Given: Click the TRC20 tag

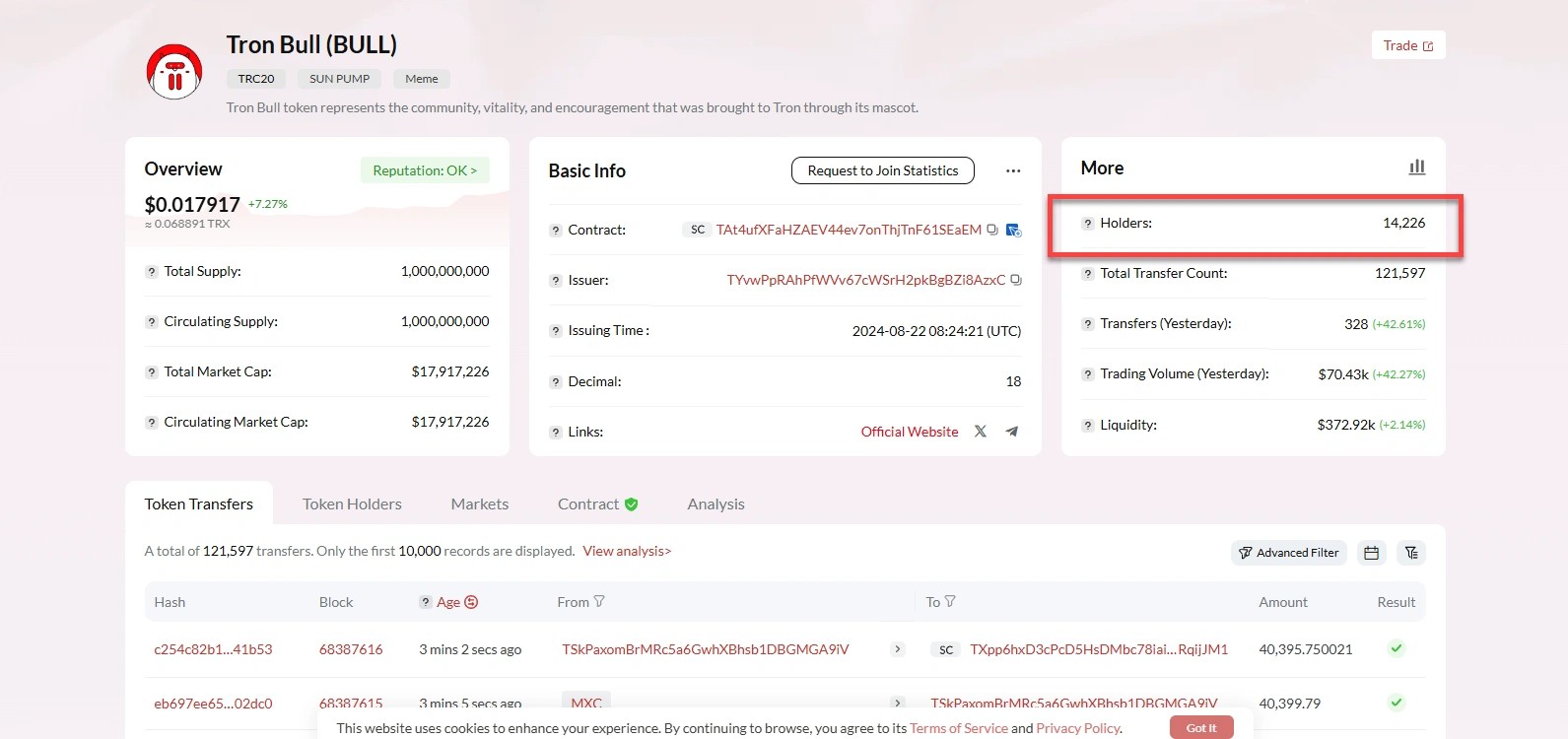Looking at the screenshot, I should (256, 79).
